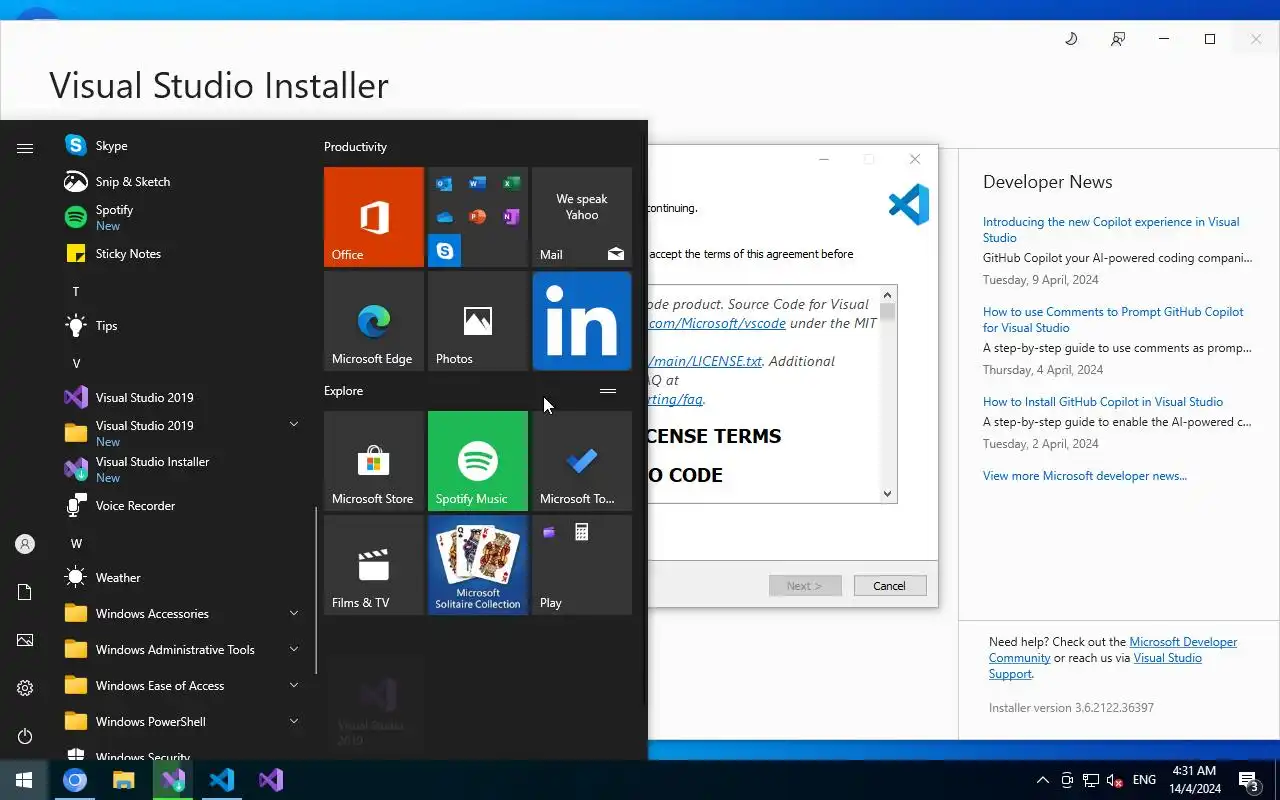Open the Microsoft Store tile

[374, 461]
